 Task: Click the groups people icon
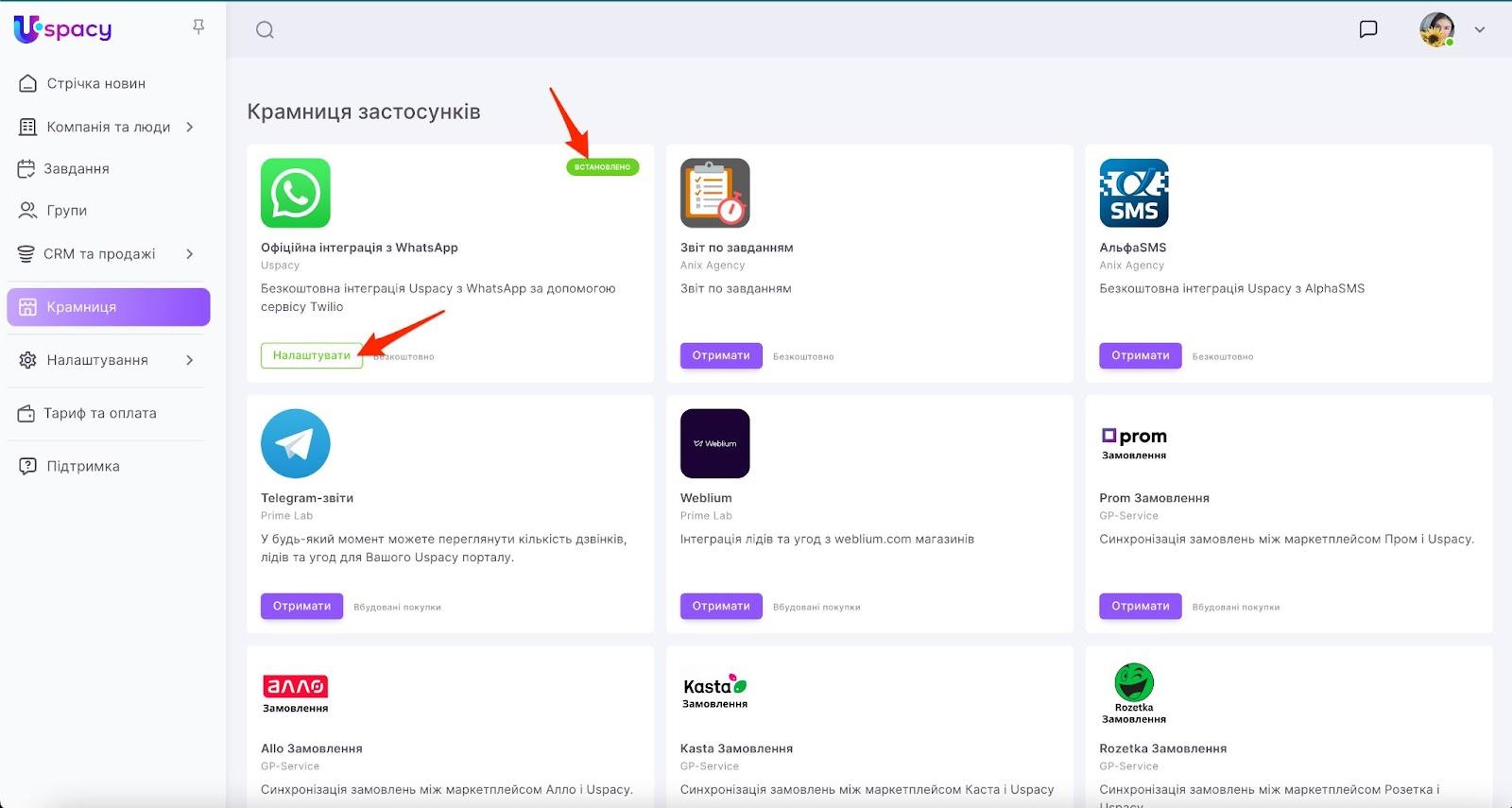[27, 210]
